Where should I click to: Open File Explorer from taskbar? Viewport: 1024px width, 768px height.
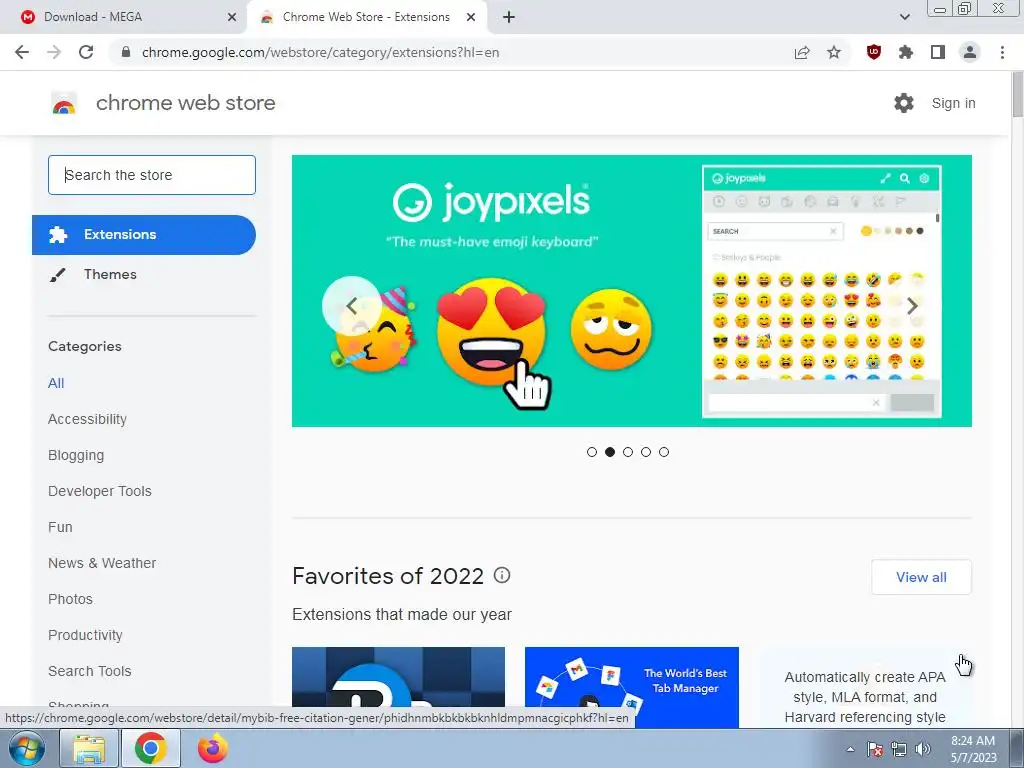point(89,748)
